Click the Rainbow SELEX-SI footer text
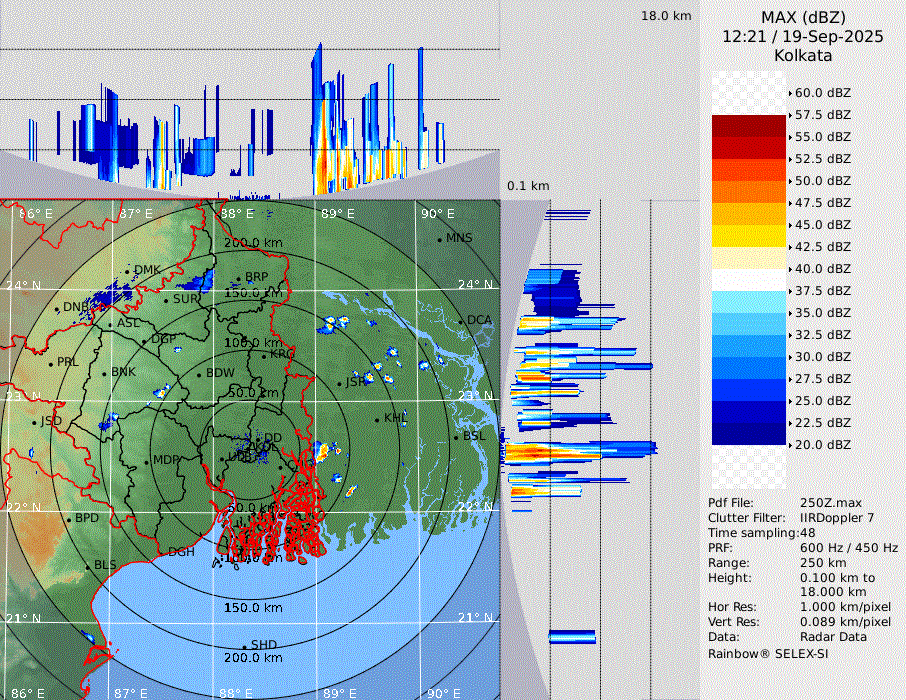This screenshot has height=700, width=906. click(768, 653)
